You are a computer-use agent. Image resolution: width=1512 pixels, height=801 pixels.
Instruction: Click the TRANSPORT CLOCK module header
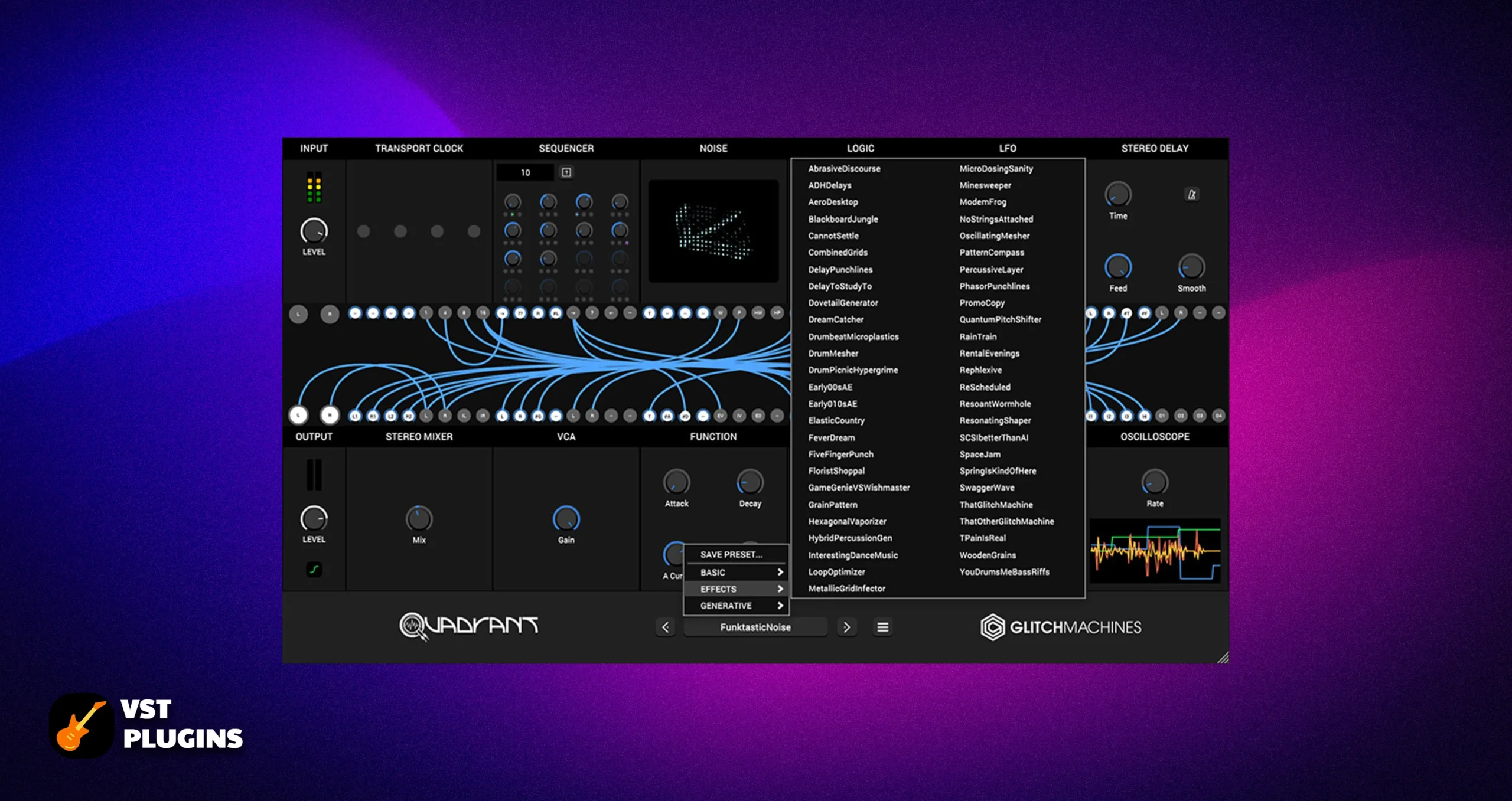coord(419,148)
